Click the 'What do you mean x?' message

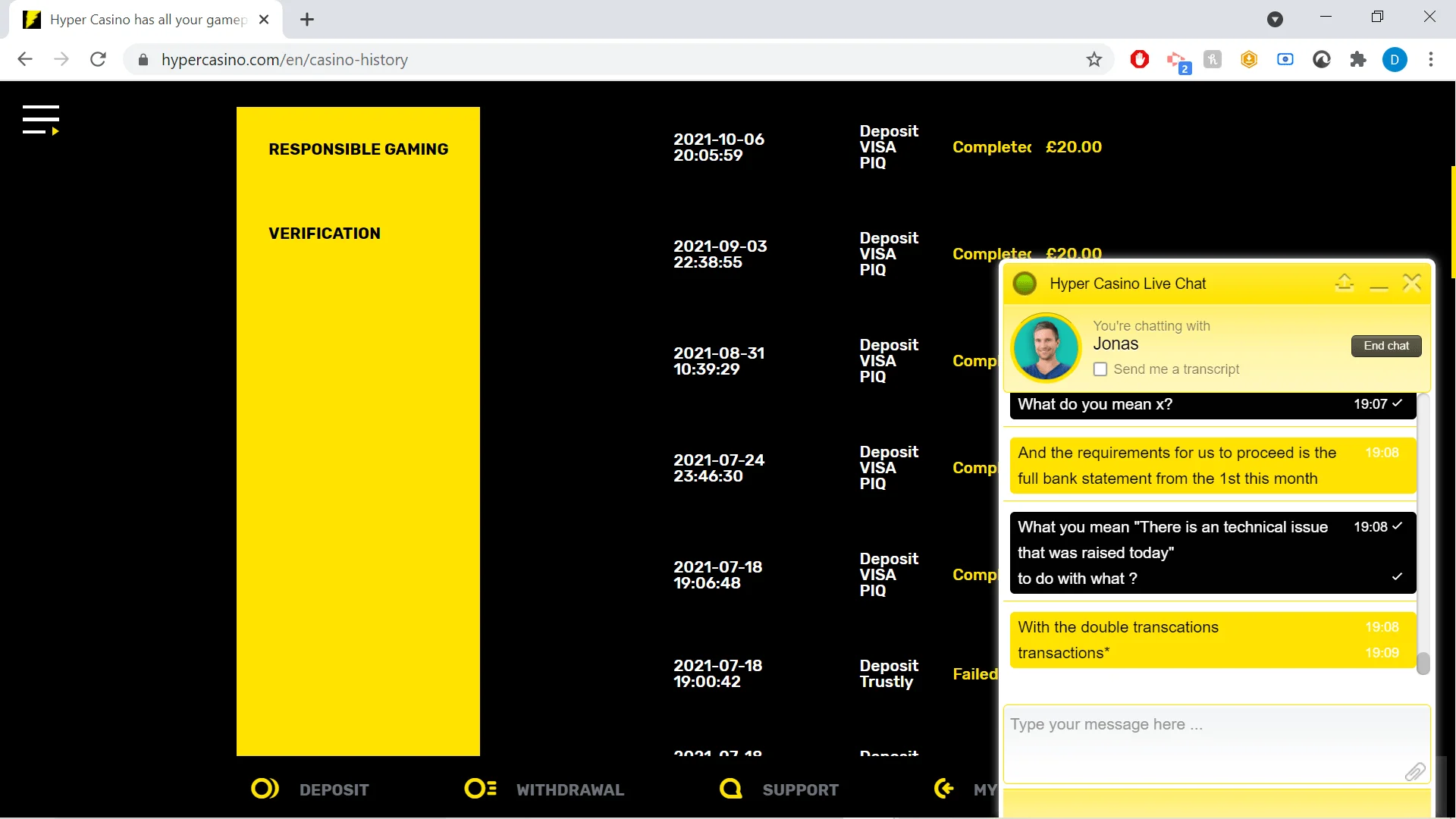click(x=1213, y=405)
